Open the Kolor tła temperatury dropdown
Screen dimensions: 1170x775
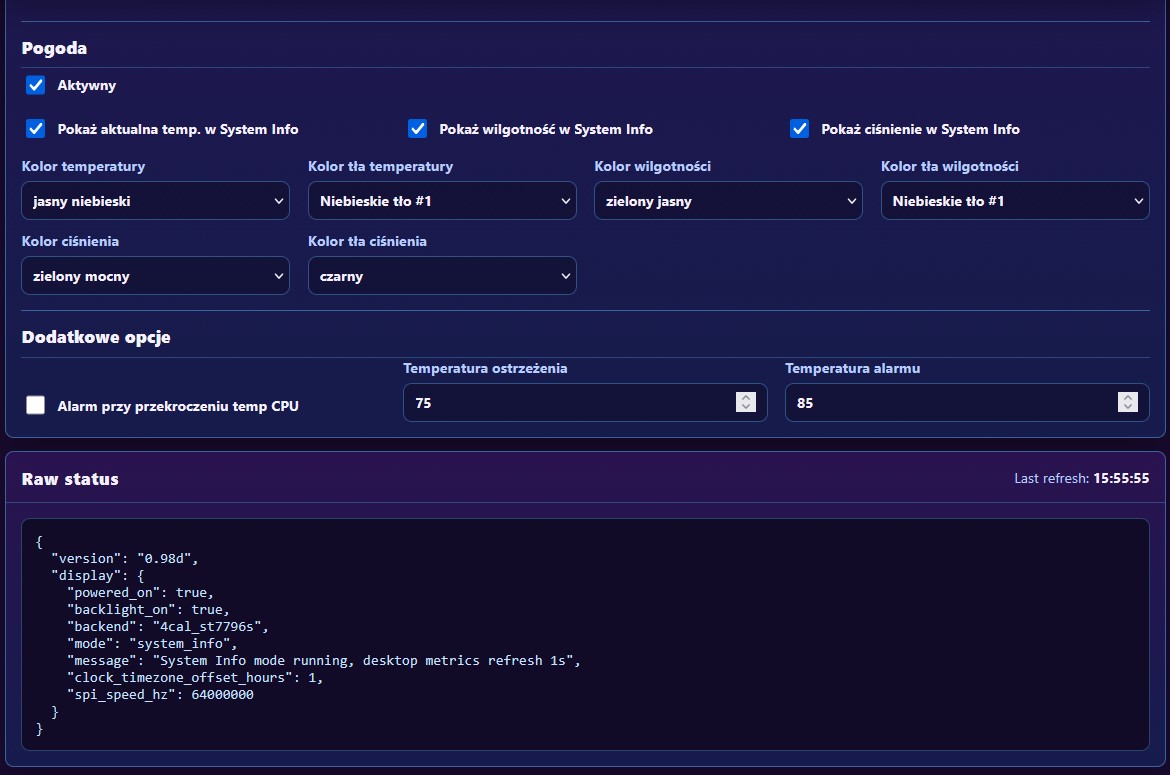point(442,201)
